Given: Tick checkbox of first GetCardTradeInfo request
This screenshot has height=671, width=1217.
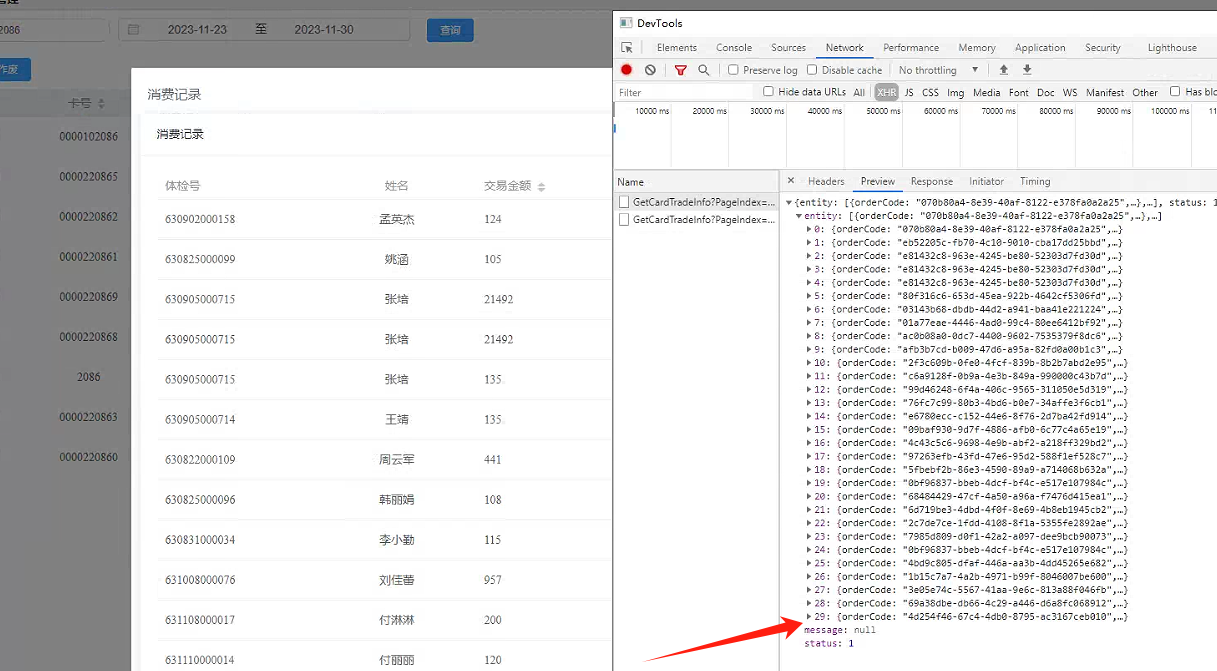Looking at the screenshot, I should pyautogui.click(x=624, y=202).
